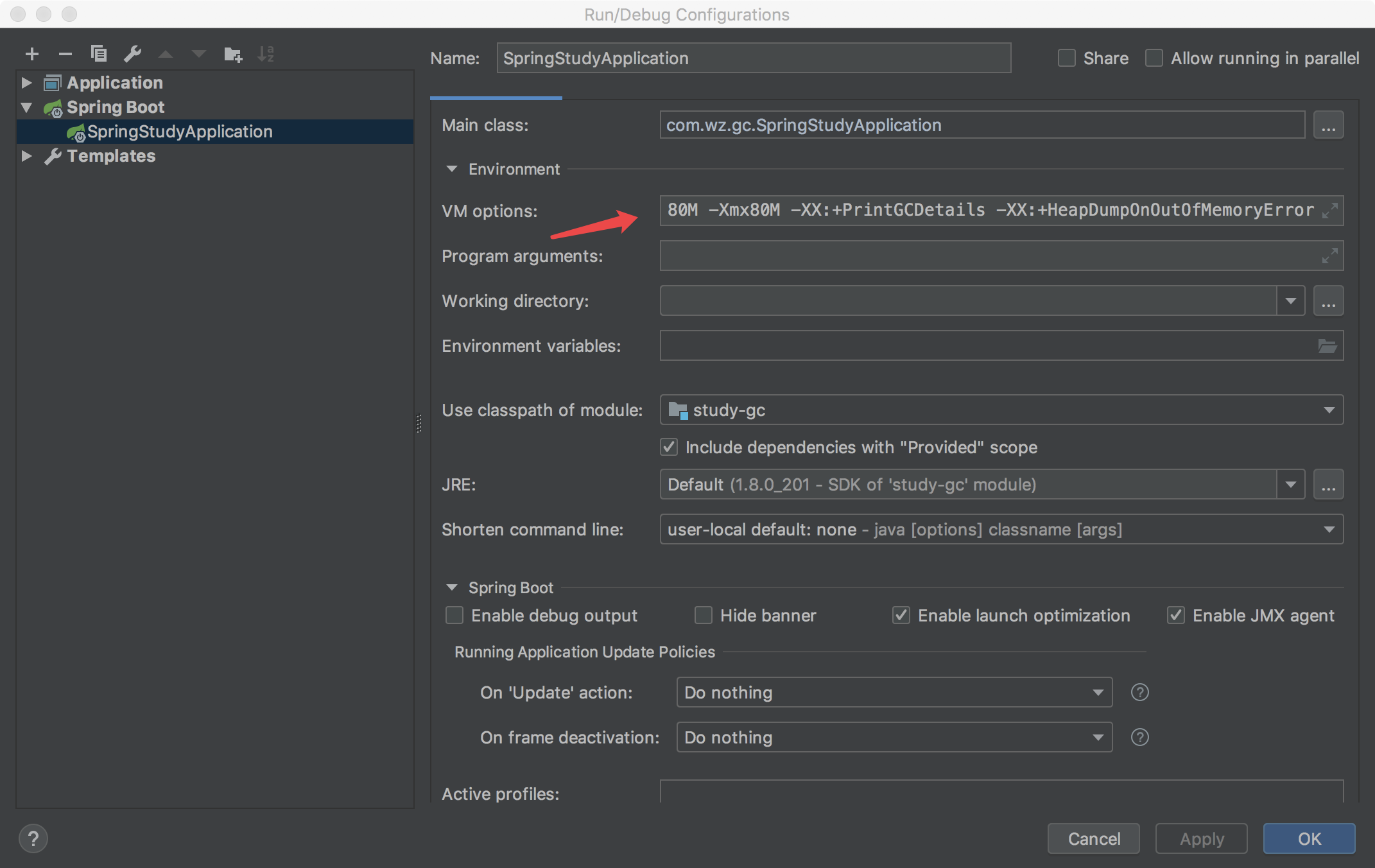Uncheck Enable JMX agent
This screenshot has height=868, width=1375.
click(1175, 616)
